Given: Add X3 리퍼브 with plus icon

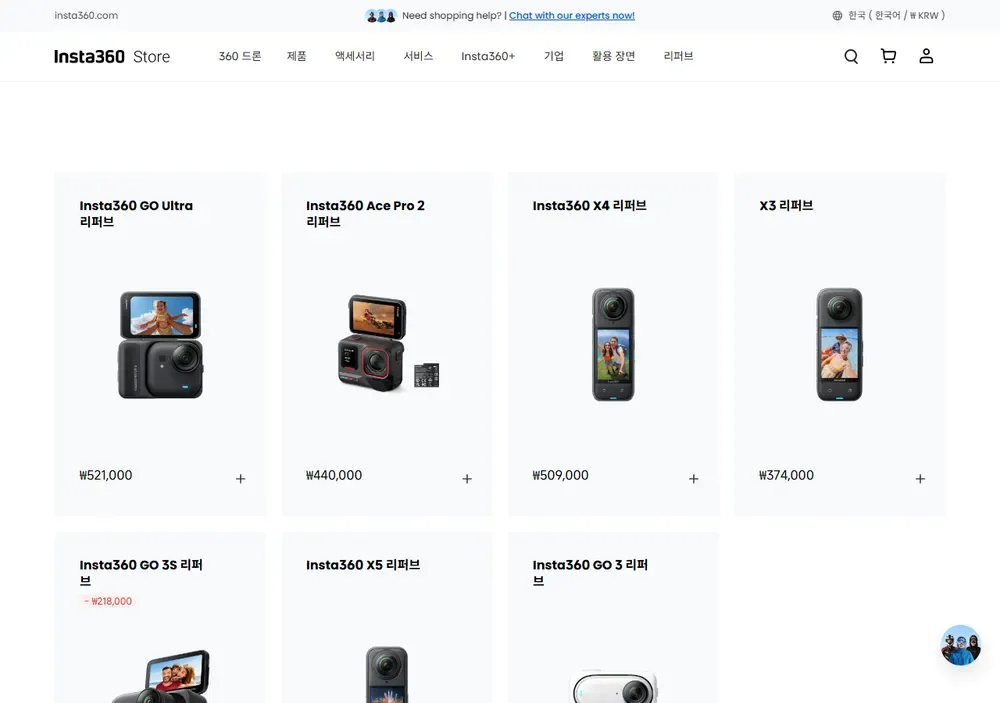Looking at the screenshot, I should point(920,478).
